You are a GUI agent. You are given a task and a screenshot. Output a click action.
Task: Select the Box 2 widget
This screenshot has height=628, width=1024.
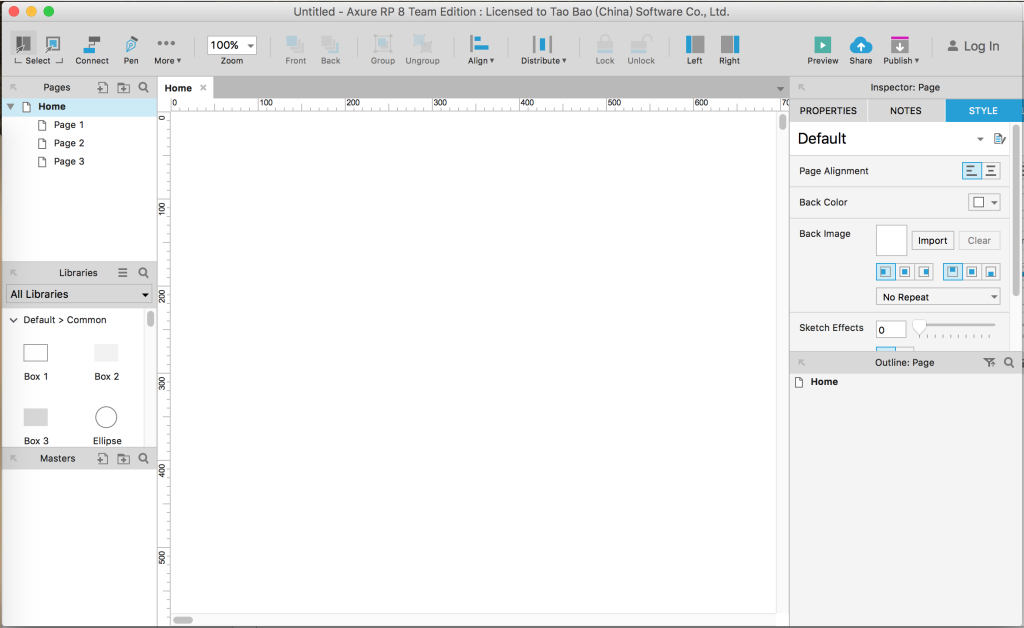(106, 362)
